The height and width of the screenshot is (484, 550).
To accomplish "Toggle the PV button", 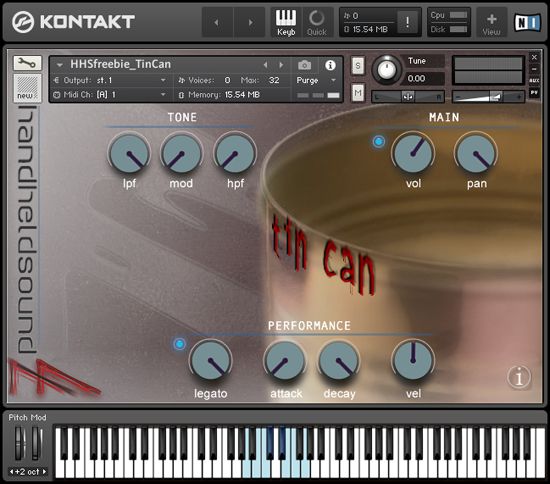I will pyautogui.click(x=534, y=93).
